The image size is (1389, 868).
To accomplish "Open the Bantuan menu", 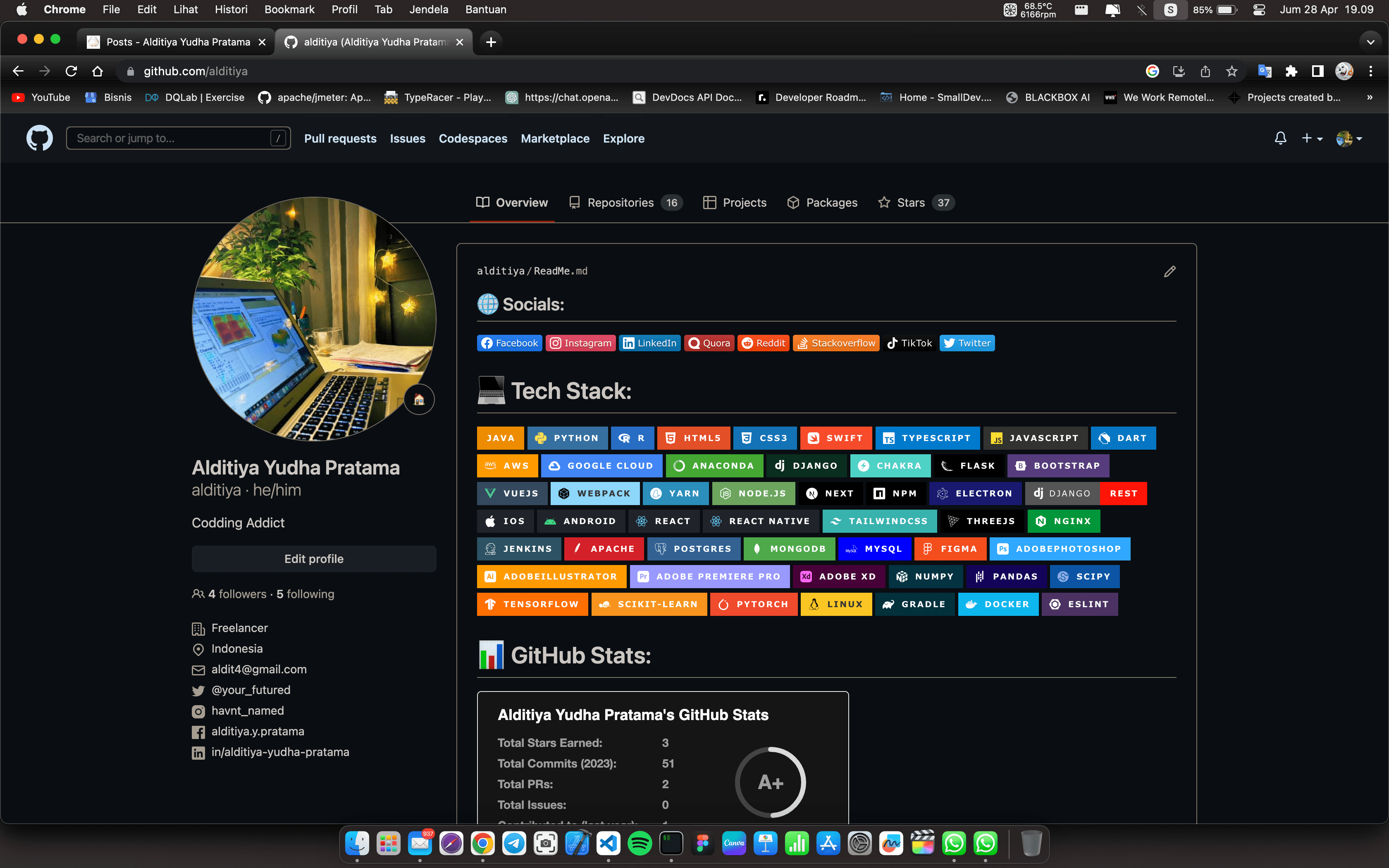I will pyautogui.click(x=485, y=9).
